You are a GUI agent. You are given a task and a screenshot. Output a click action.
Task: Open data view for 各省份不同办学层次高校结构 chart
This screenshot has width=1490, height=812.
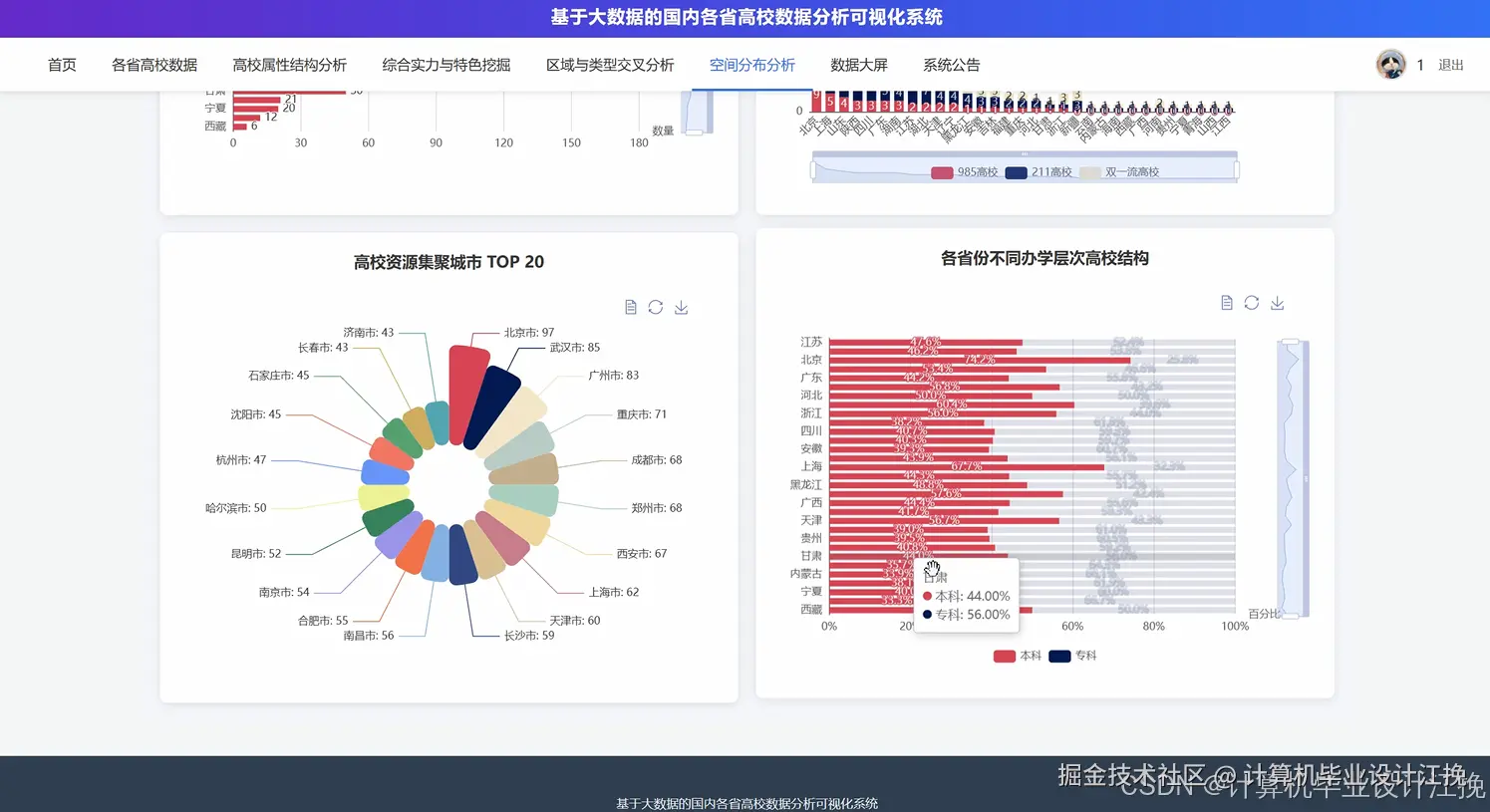[1227, 303]
